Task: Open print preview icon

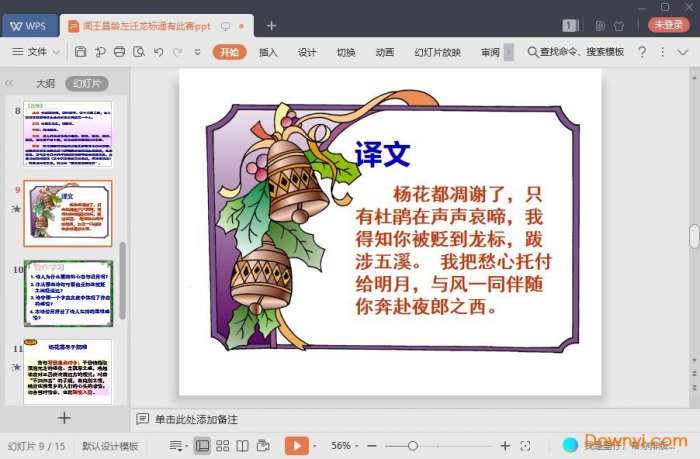Action: point(139,52)
